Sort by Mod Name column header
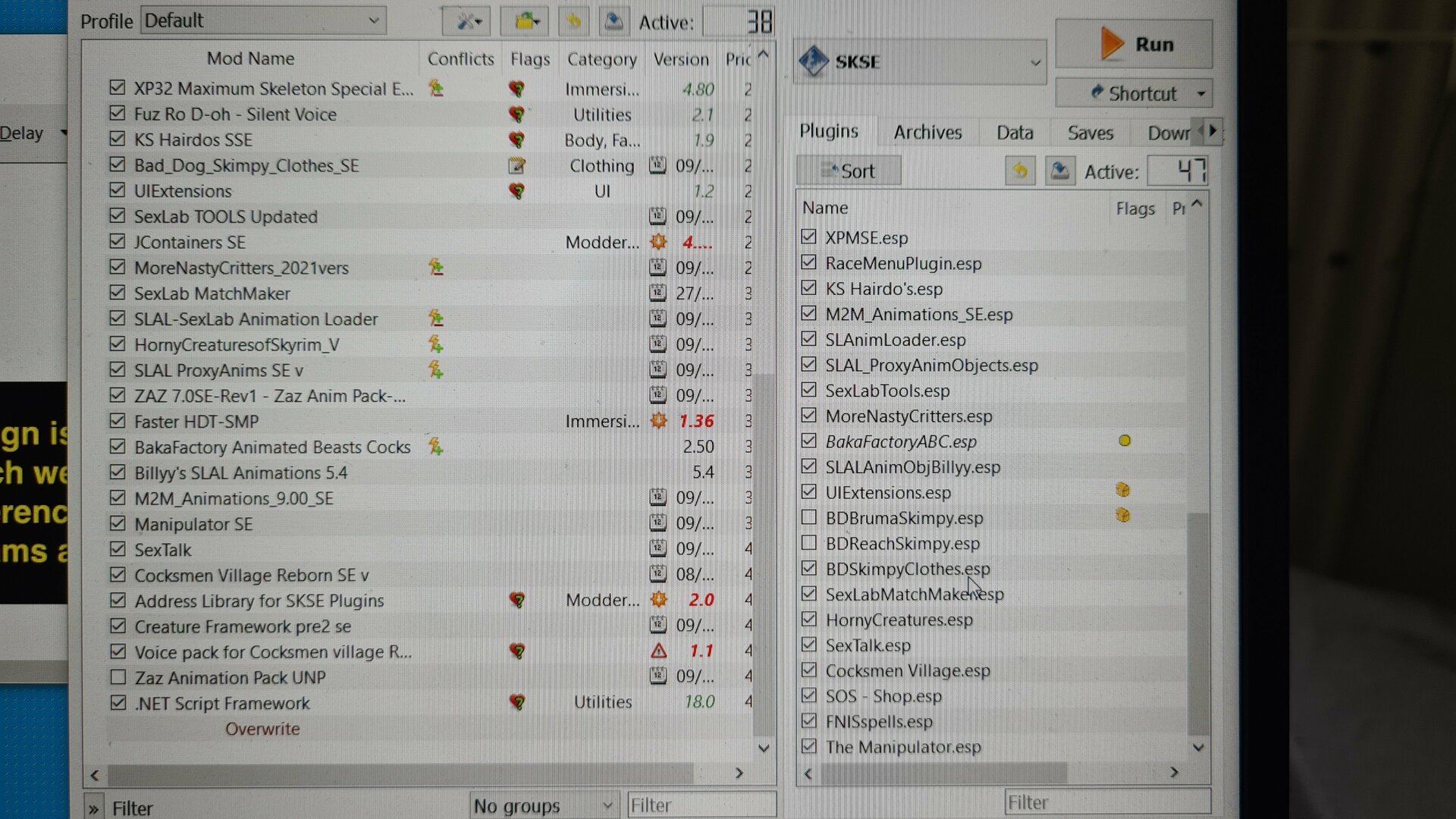 250,58
